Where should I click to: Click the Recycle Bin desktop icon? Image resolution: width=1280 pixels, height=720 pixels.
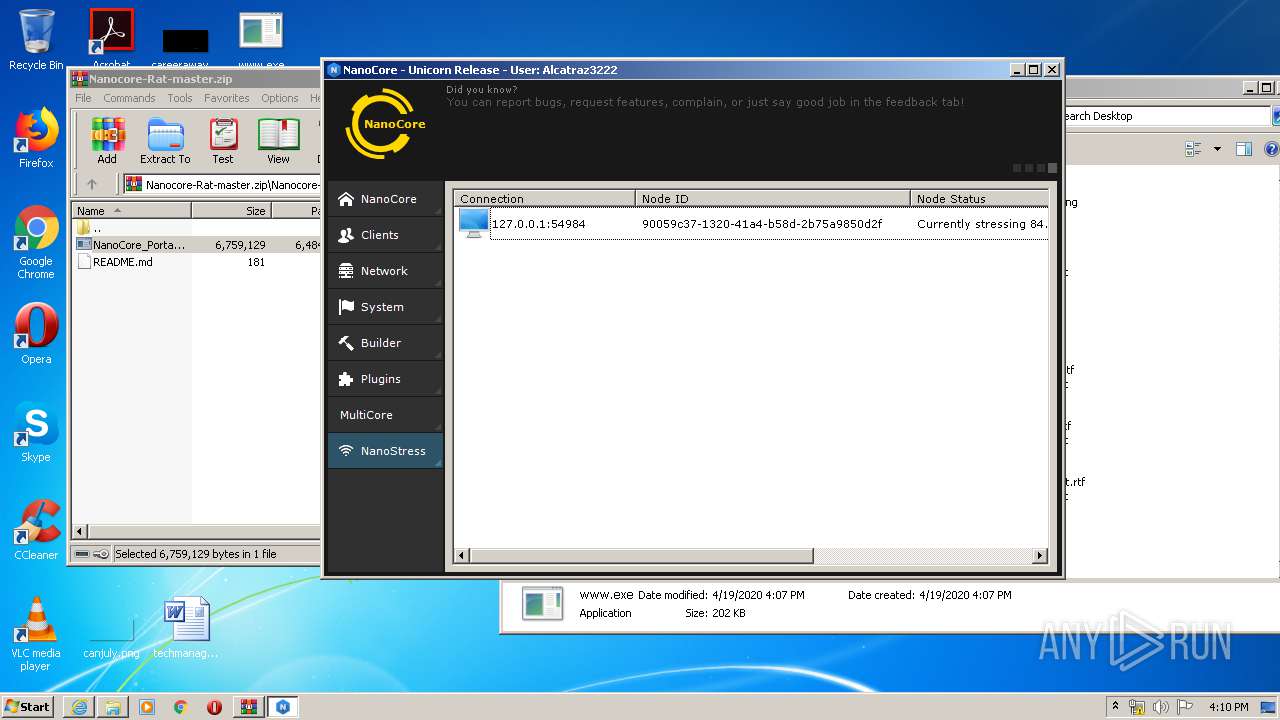coord(36,40)
